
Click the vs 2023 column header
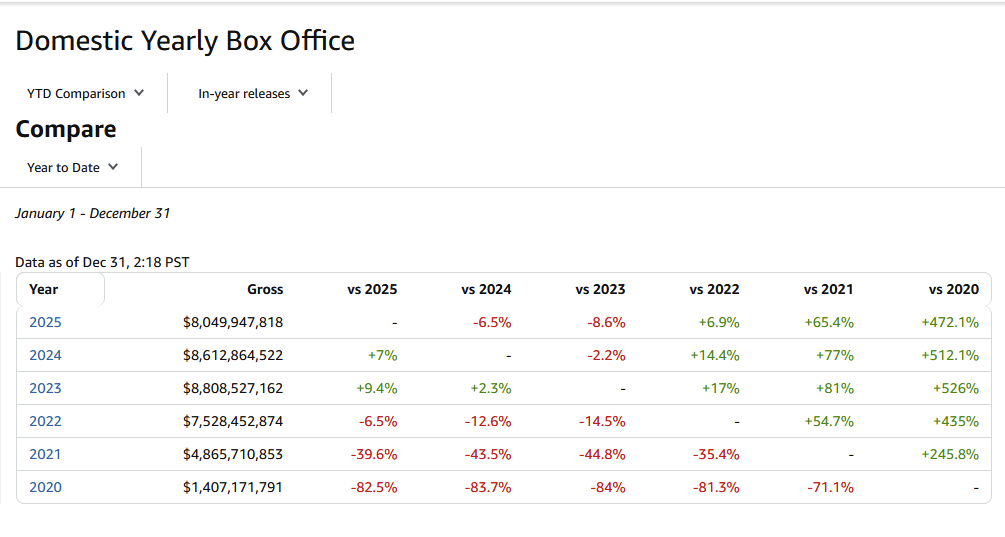(600, 289)
